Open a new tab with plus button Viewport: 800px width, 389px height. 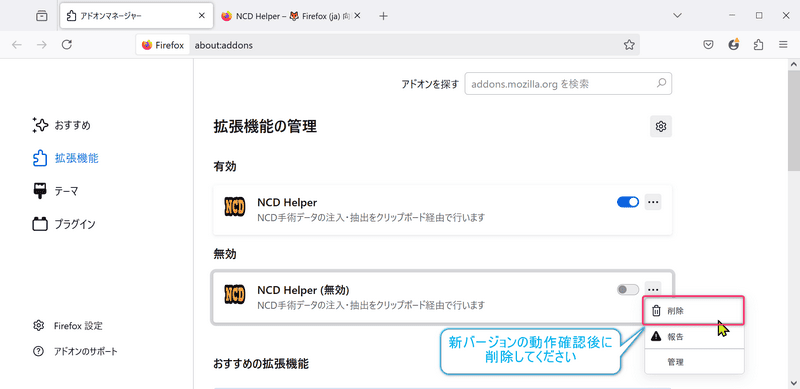click(x=384, y=16)
